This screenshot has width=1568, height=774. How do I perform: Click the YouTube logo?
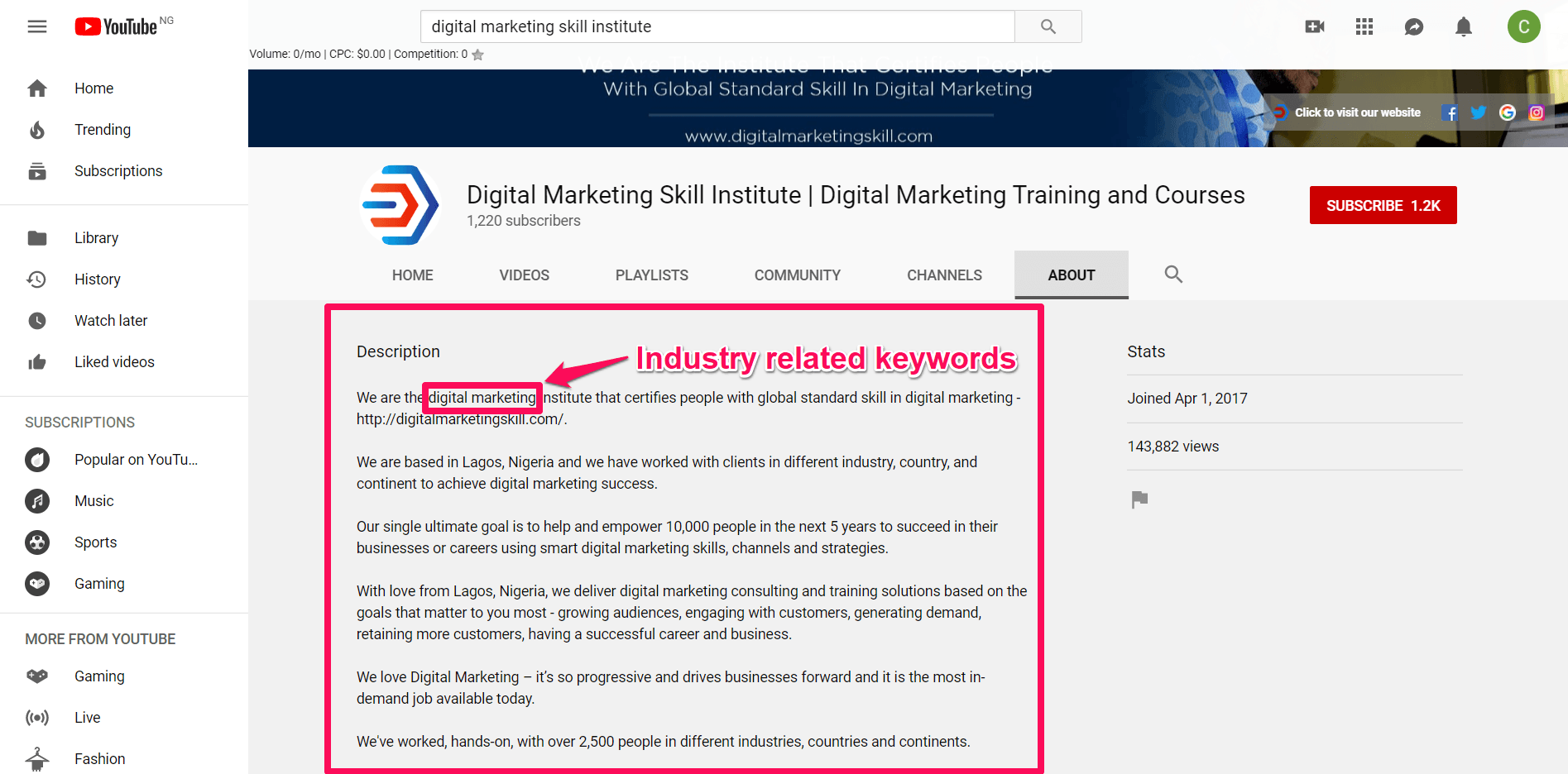click(x=117, y=26)
